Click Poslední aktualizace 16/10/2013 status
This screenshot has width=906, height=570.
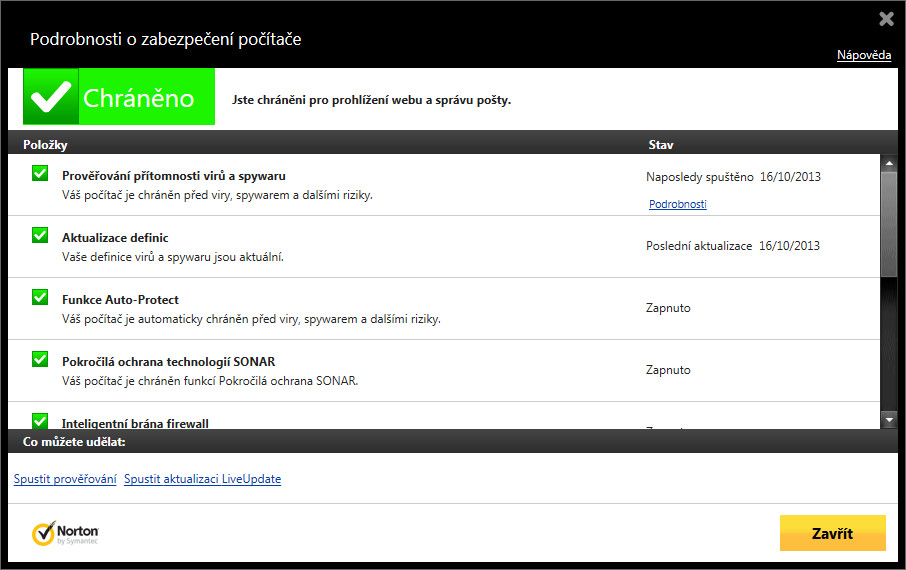[733, 246]
